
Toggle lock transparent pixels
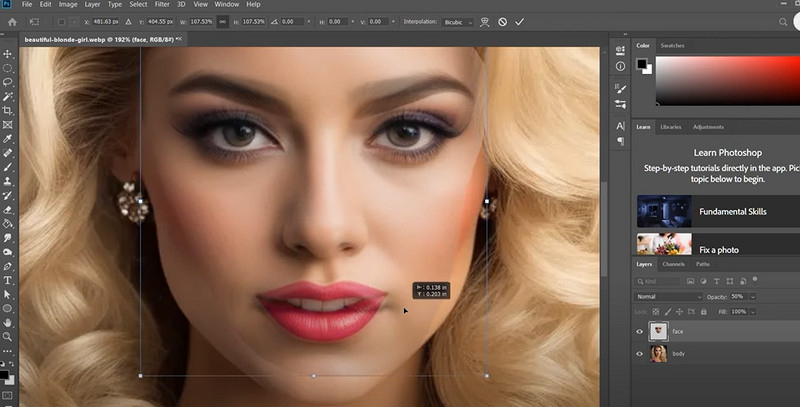(x=656, y=312)
